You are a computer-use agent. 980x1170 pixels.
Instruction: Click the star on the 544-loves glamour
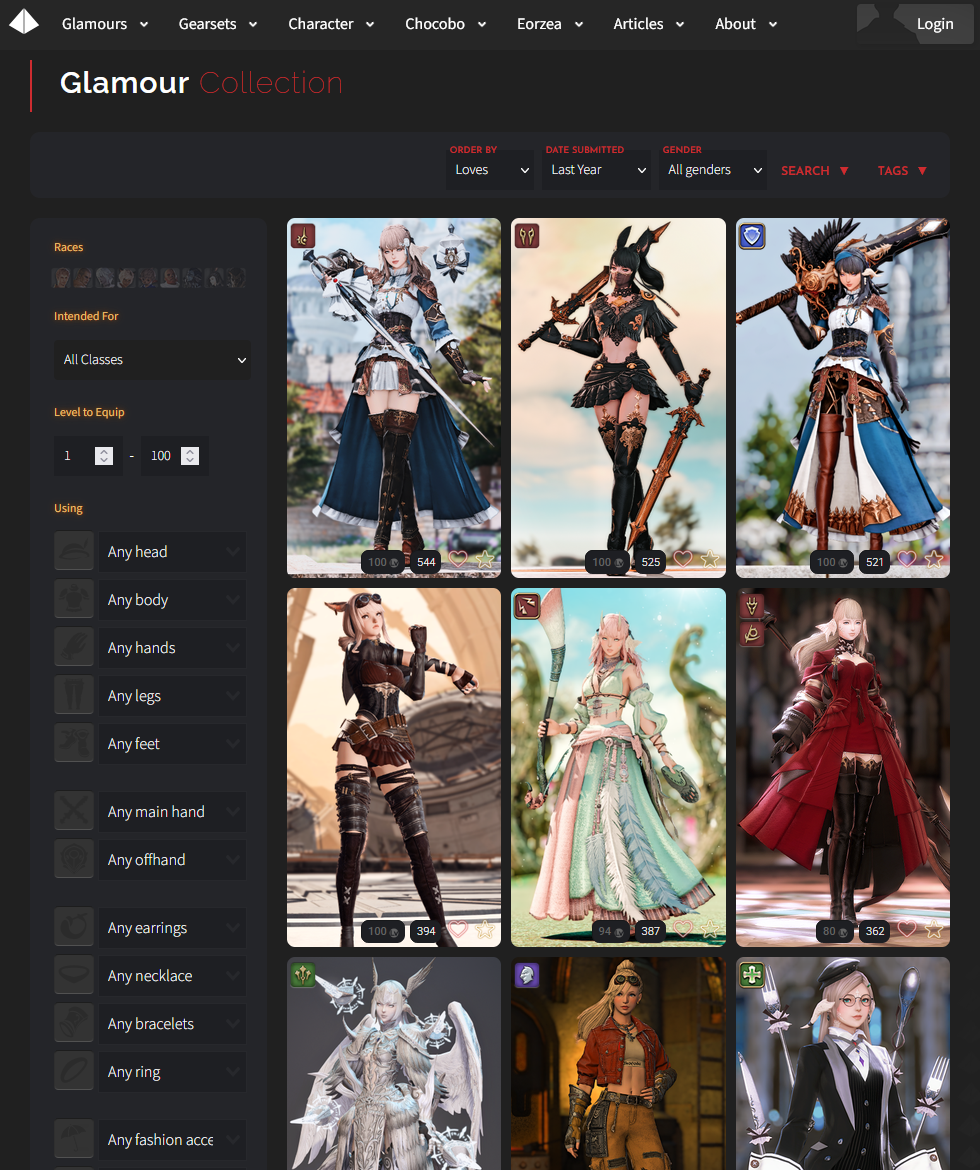[x=485, y=559]
